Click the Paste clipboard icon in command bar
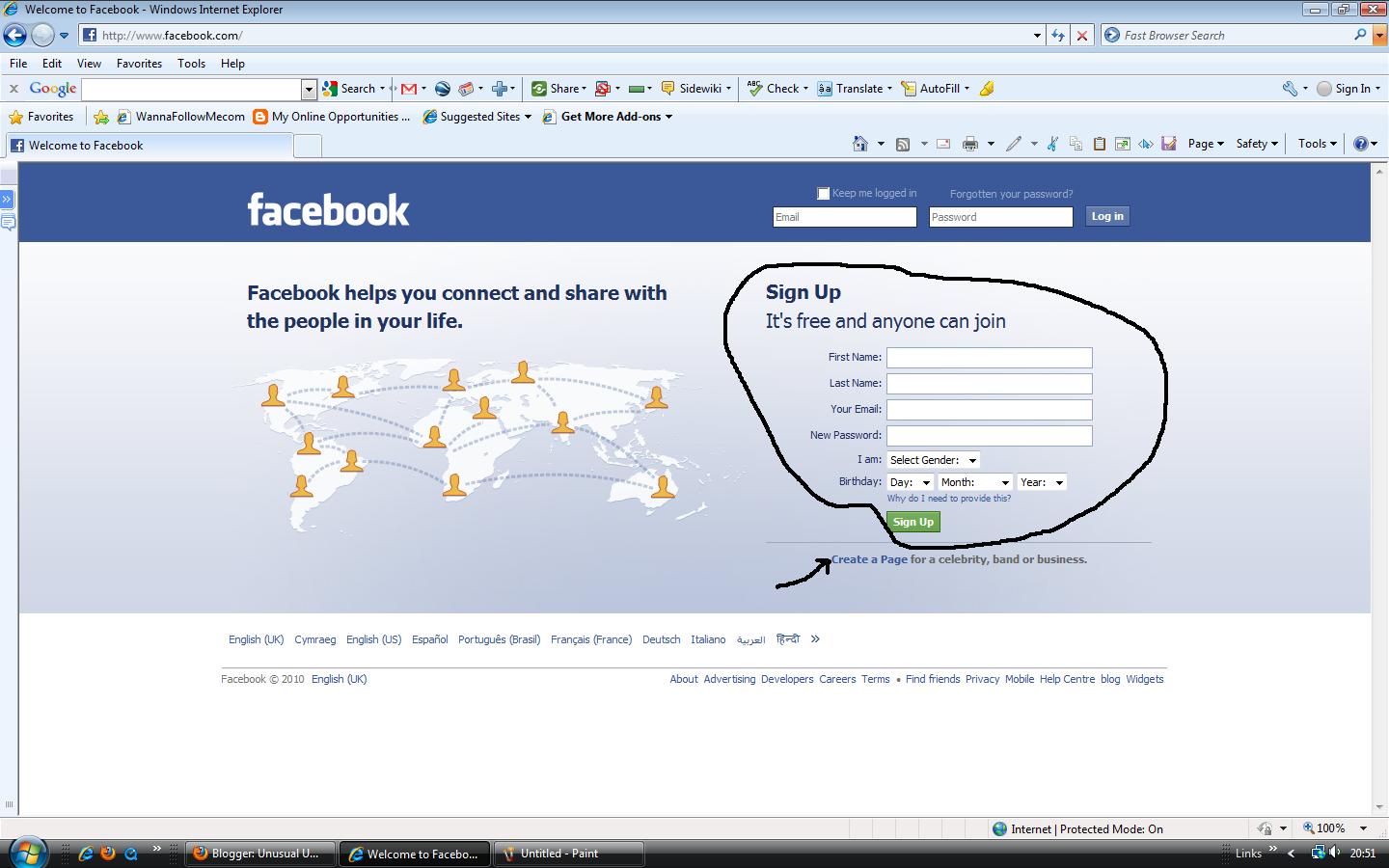Viewport: 1389px width, 868px height. coord(1100,144)
